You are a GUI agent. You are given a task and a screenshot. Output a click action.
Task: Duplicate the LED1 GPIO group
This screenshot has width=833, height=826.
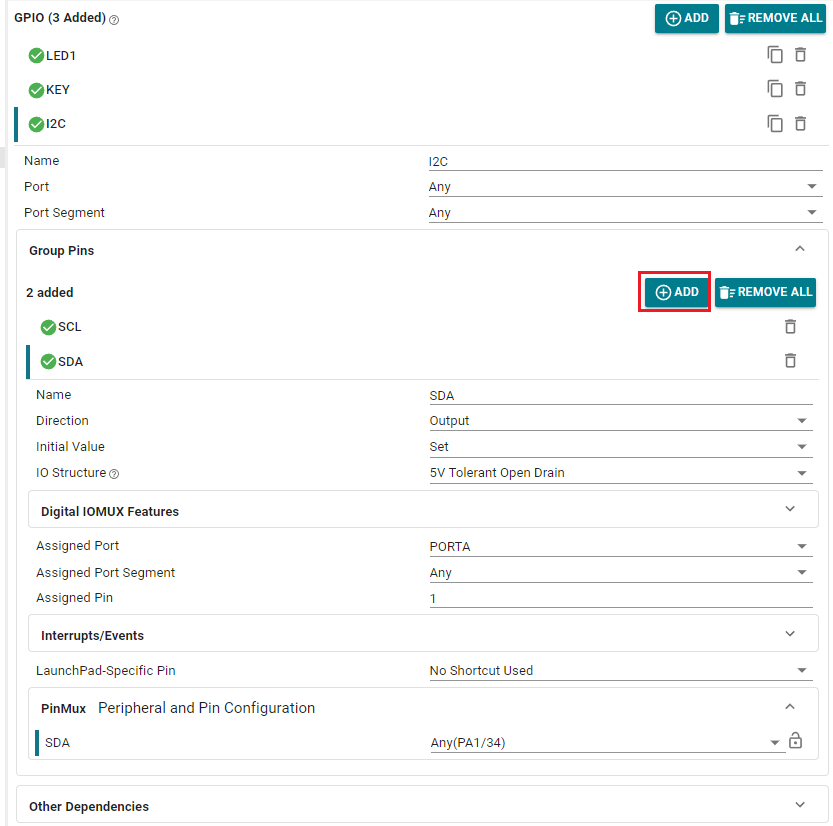[775, 55]
